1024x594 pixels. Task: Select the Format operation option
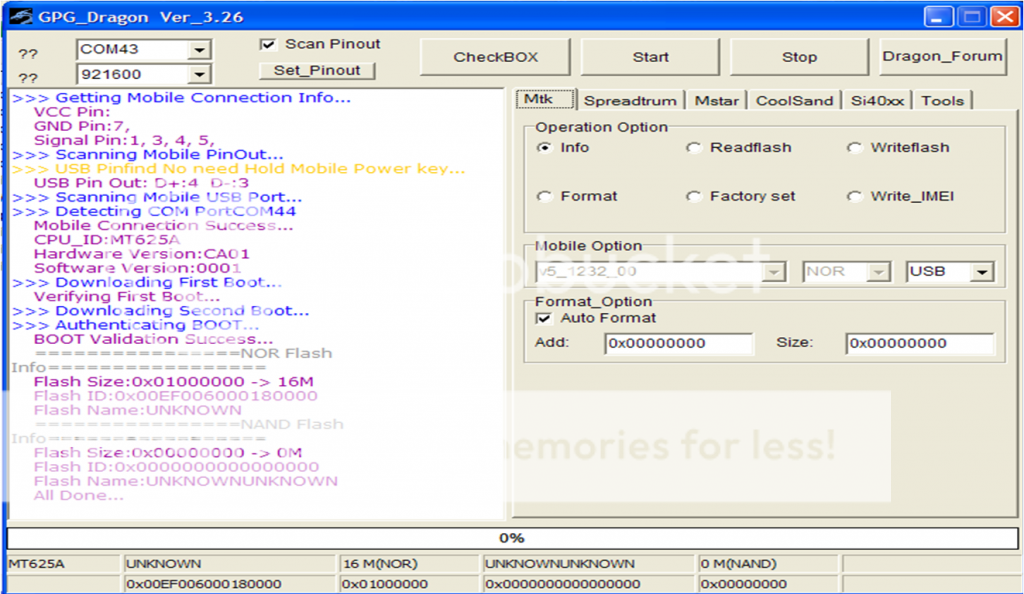[545, 197]
